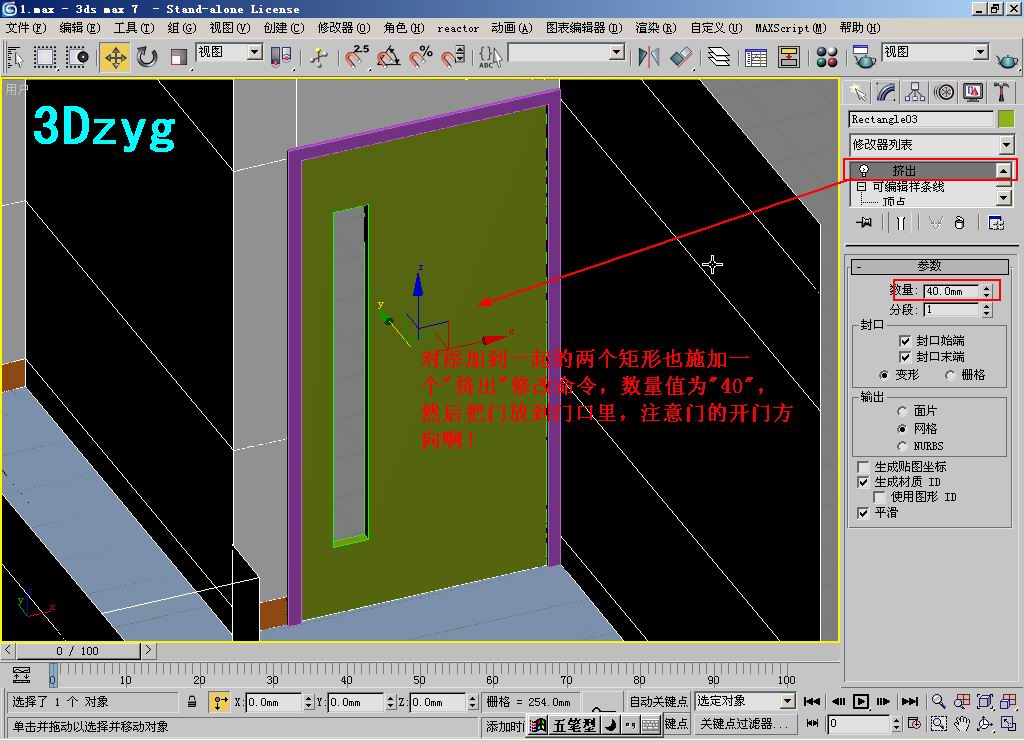Click the Quick Render teapot icon
This screenshot has width=1024, height=742.
click(x=1007, y=59)
